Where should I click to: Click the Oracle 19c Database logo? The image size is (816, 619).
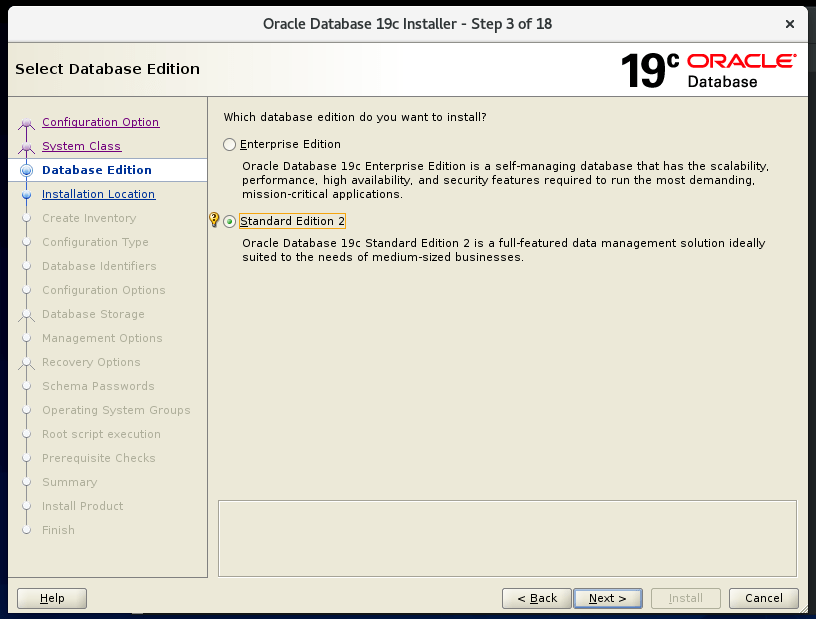point(708,70)
